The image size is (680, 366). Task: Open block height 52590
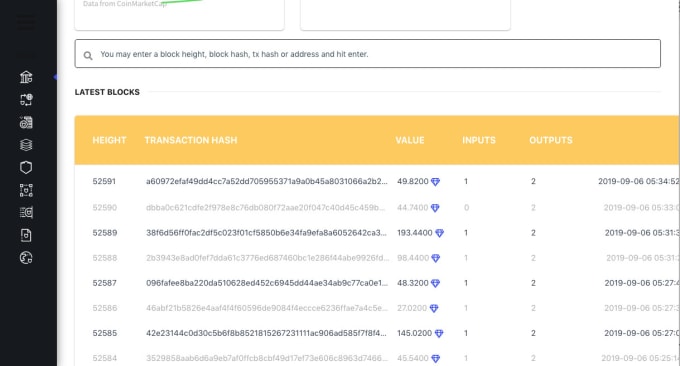(105, 208)
